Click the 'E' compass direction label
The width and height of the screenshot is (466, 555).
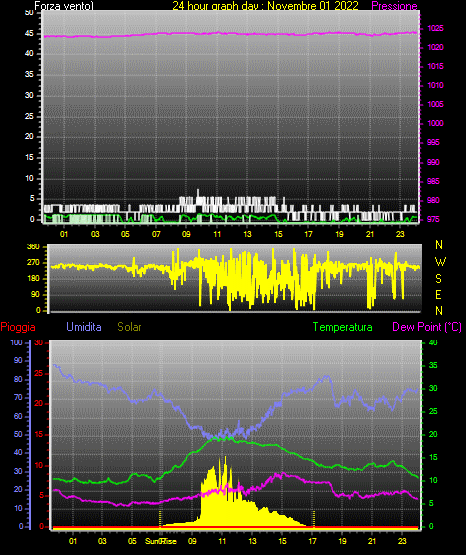click(x=438, y=294)
